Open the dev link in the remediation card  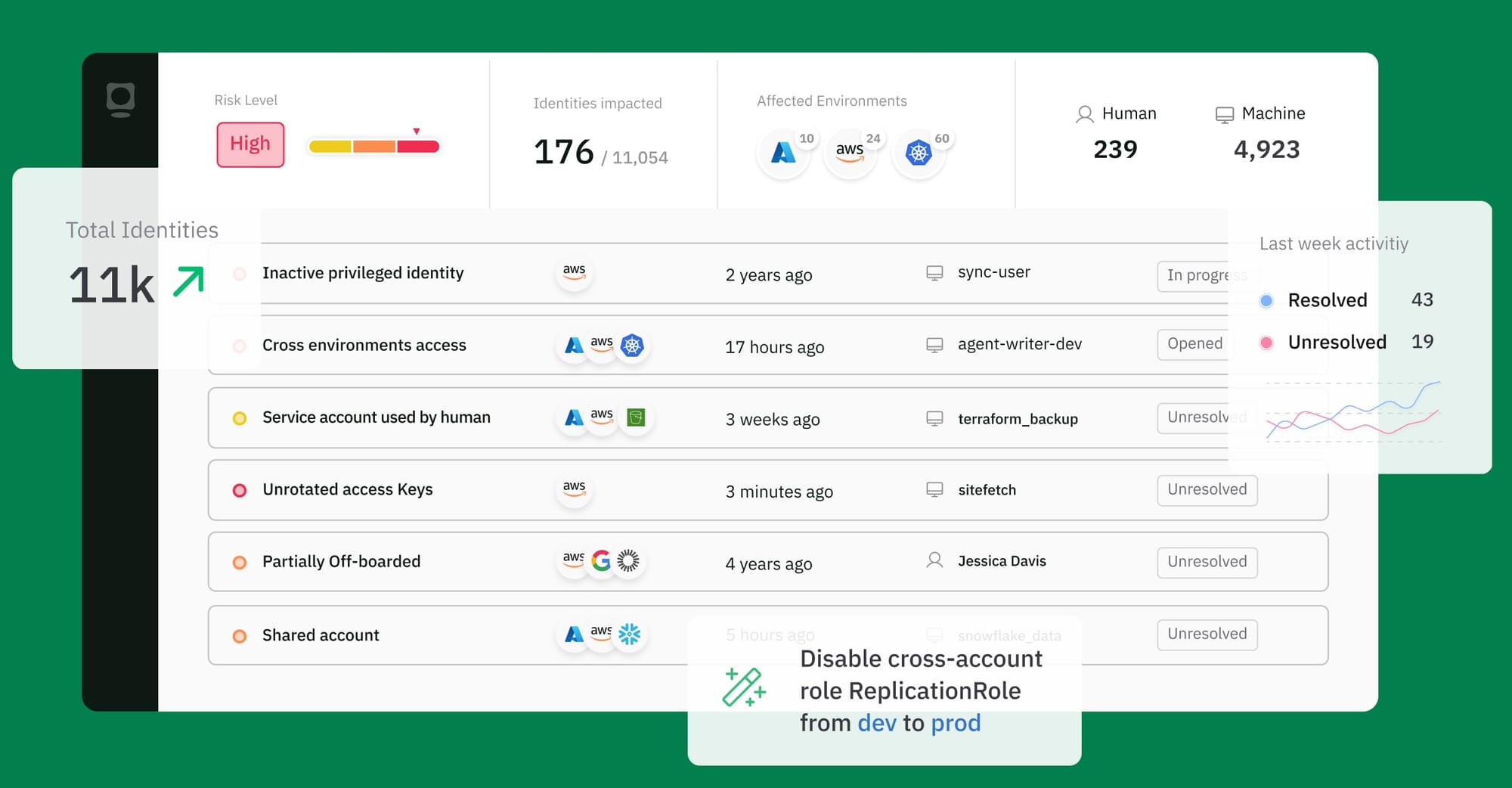click(877, 723)
